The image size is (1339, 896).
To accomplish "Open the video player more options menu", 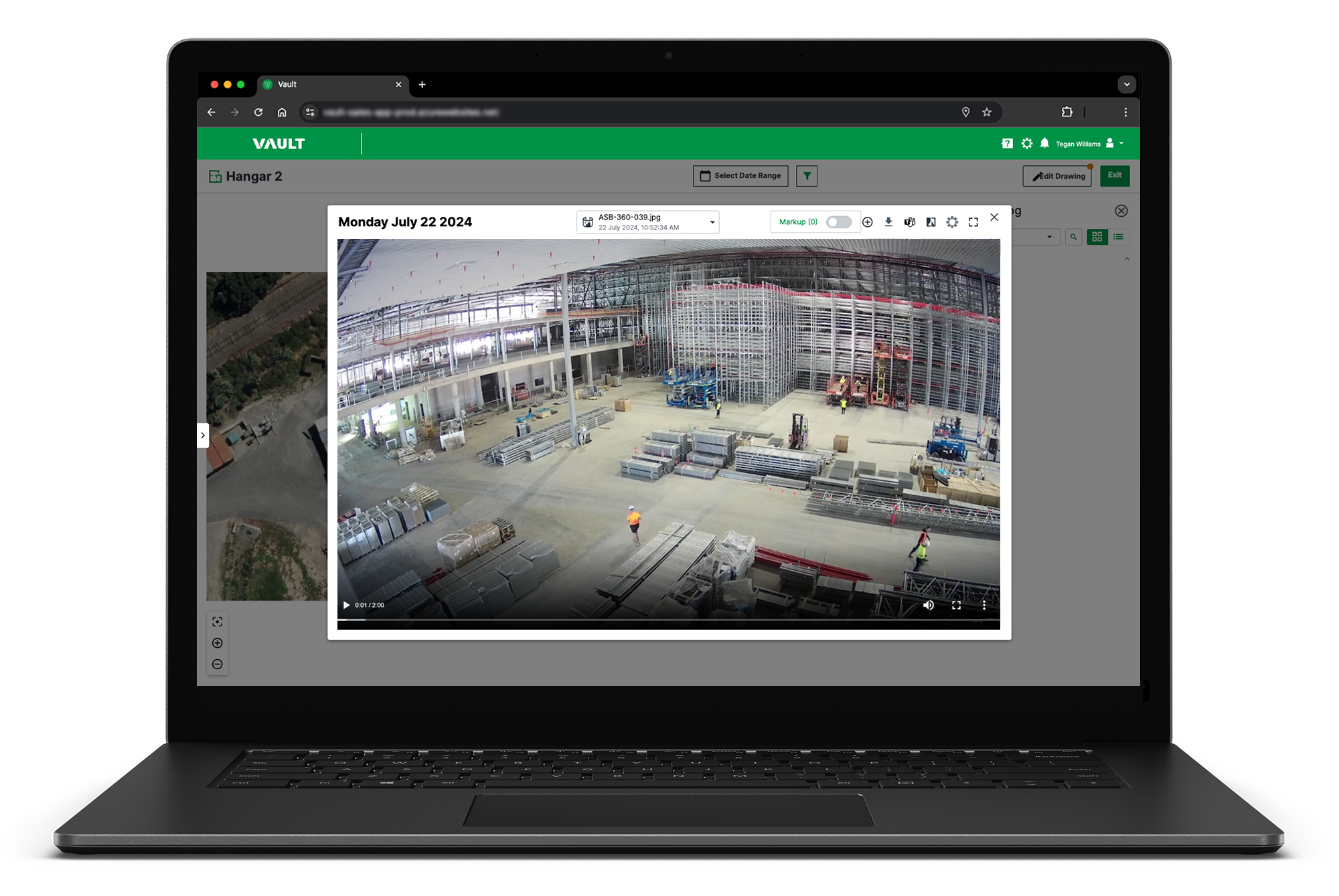I will [x=984, y=605].
